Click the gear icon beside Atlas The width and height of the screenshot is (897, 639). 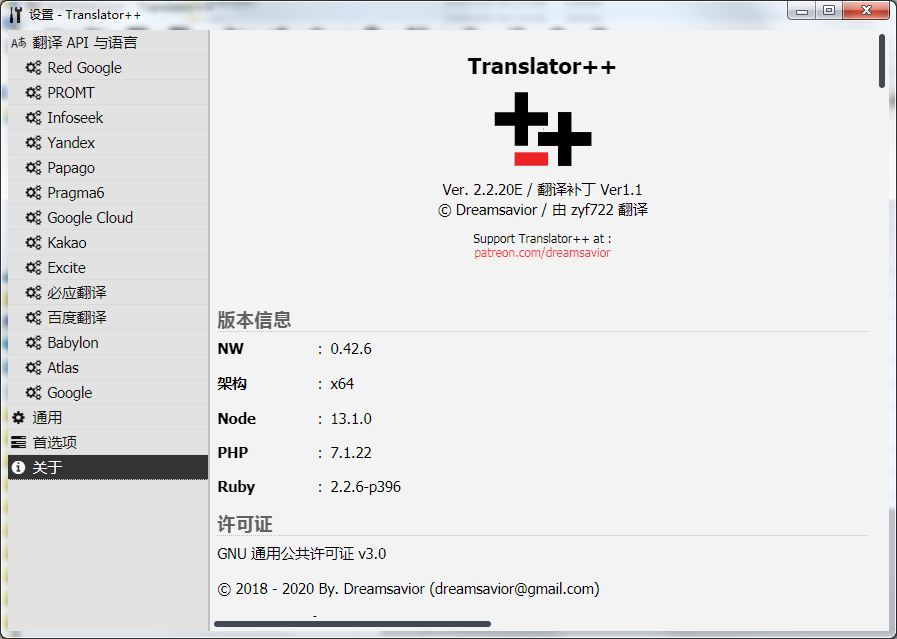33,368
